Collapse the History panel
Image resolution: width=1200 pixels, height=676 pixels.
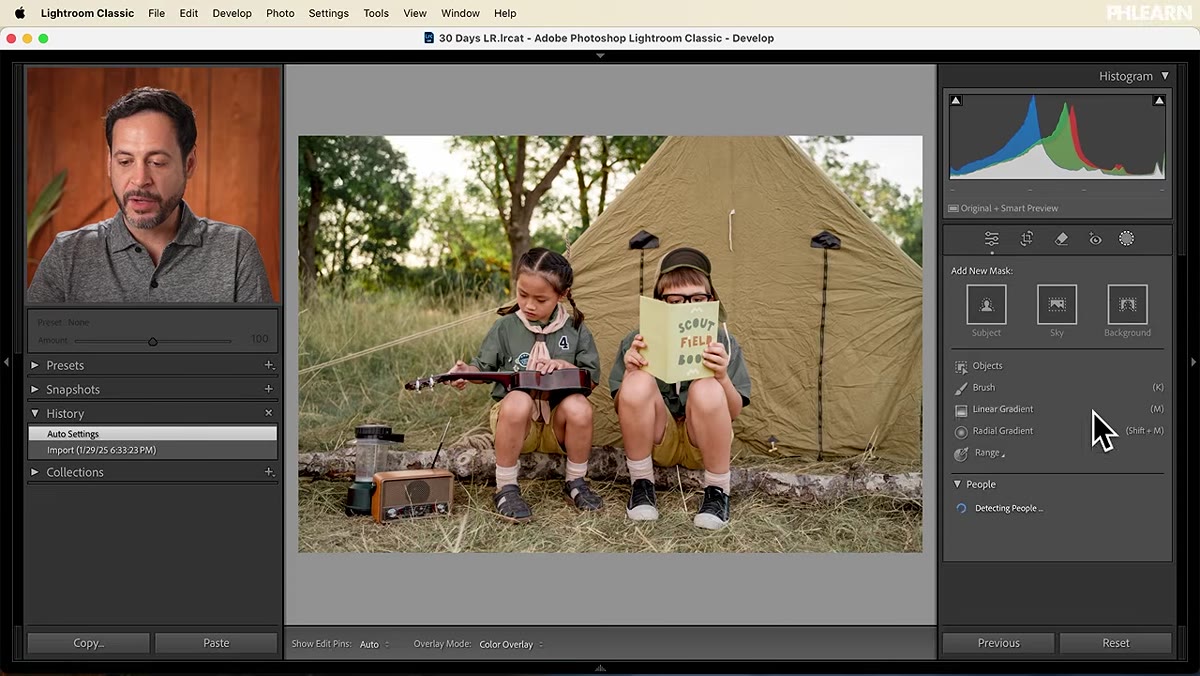click(x=35, y=413)
